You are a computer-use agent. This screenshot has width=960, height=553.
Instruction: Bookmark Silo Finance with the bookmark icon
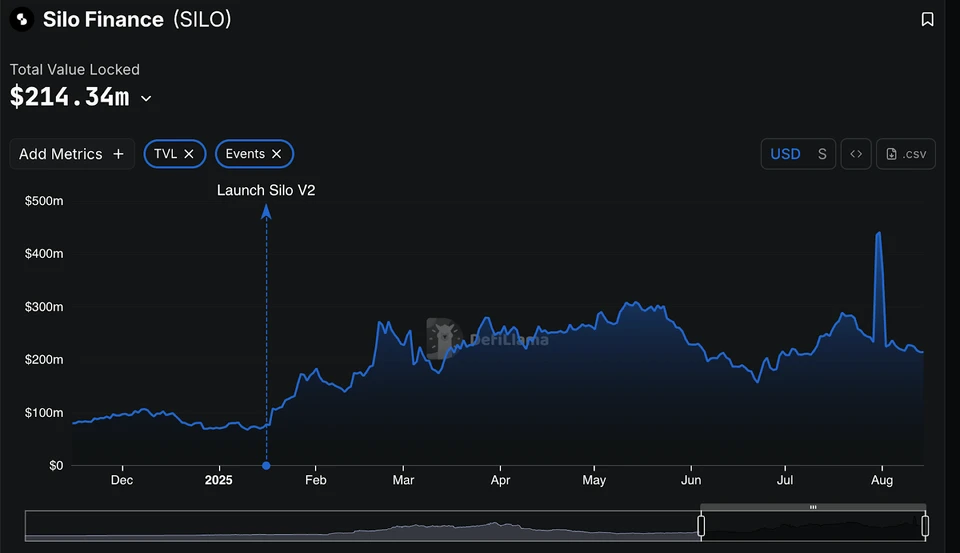tap(927, 20)
